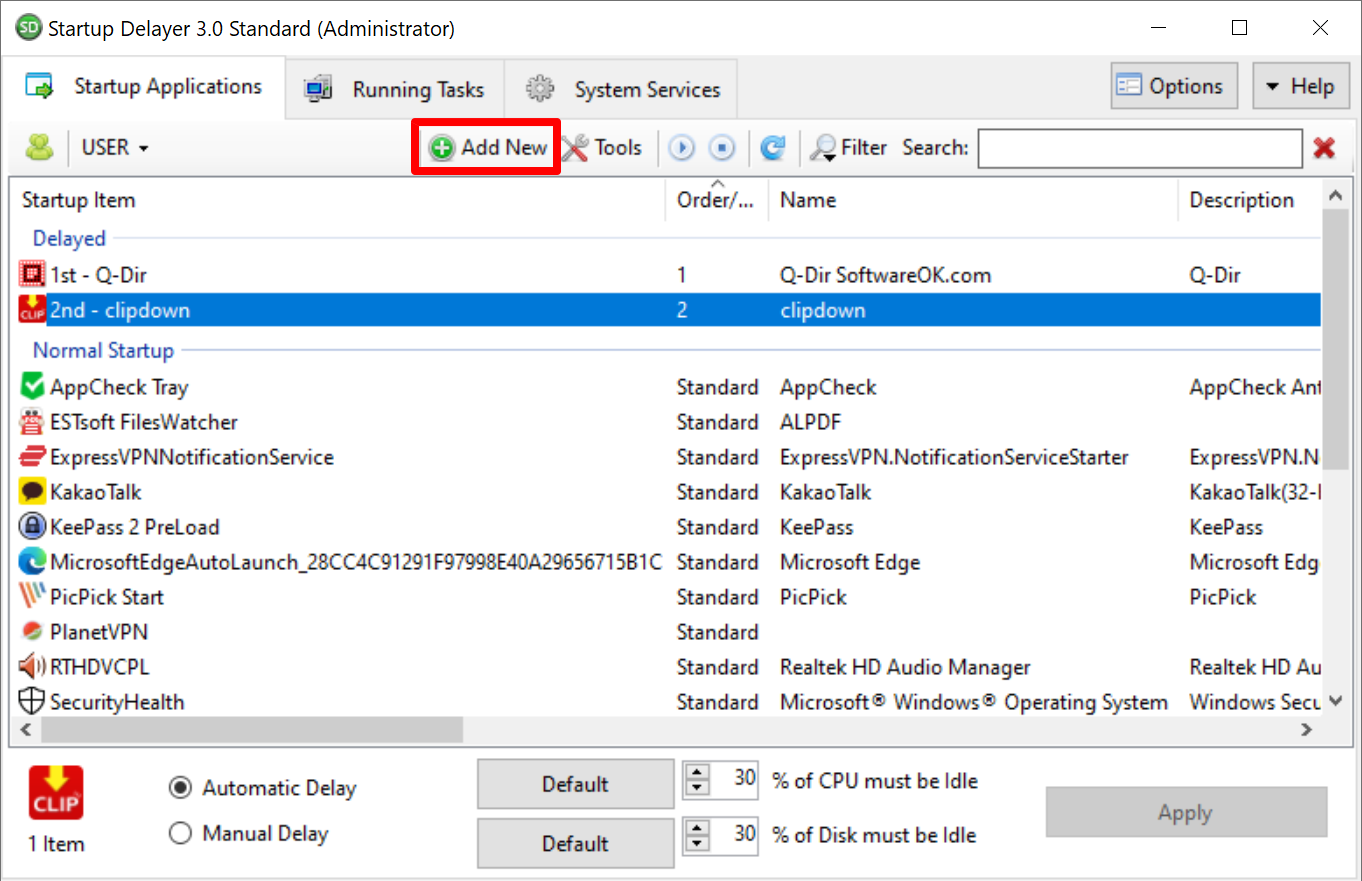
Task: Click the ESTsoft FilesWatcher icon
Action: [32, 421]
